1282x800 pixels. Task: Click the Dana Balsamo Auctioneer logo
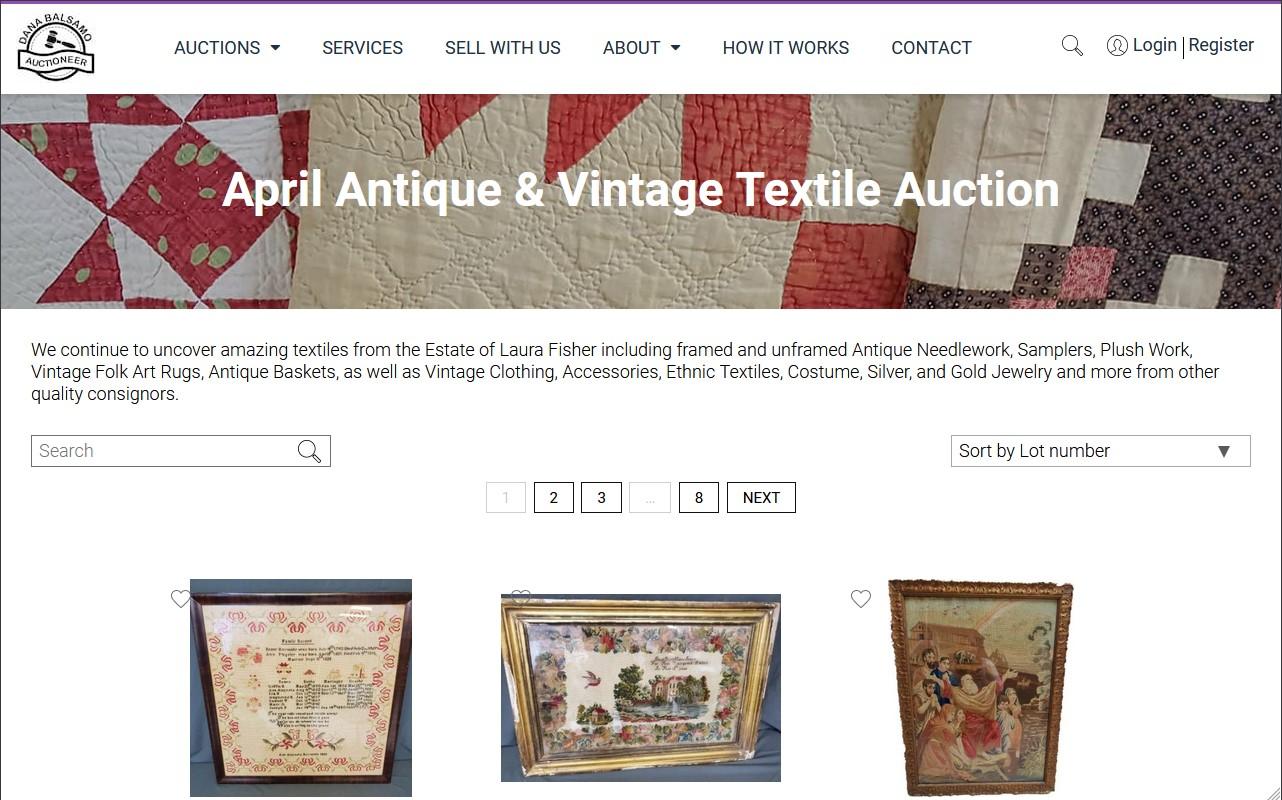56,47
